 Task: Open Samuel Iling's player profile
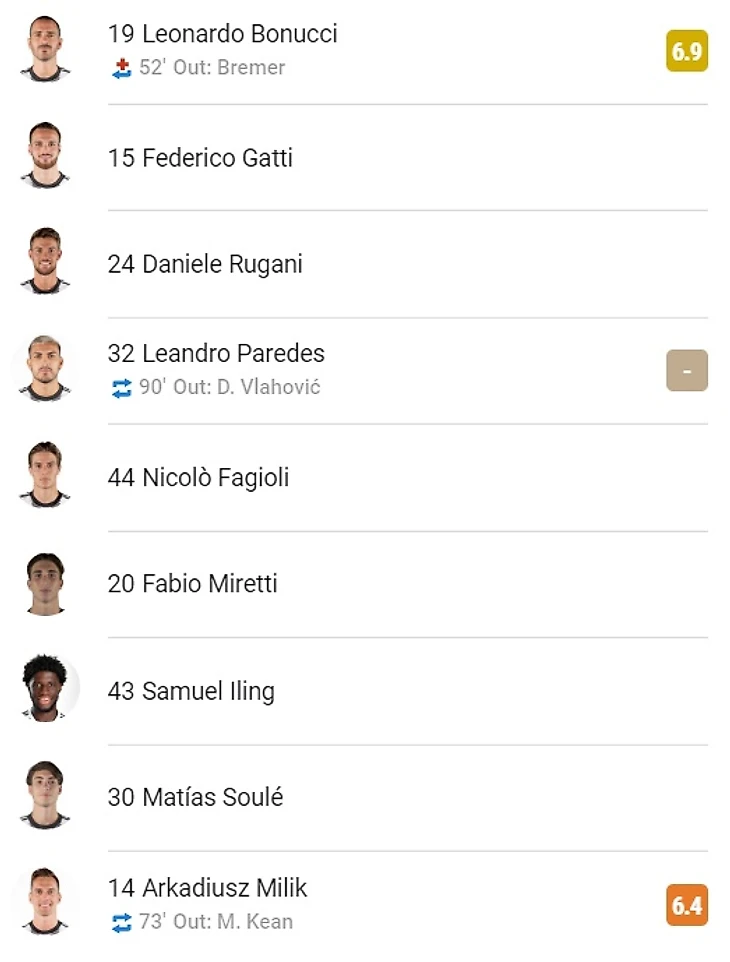click(191, 691)
